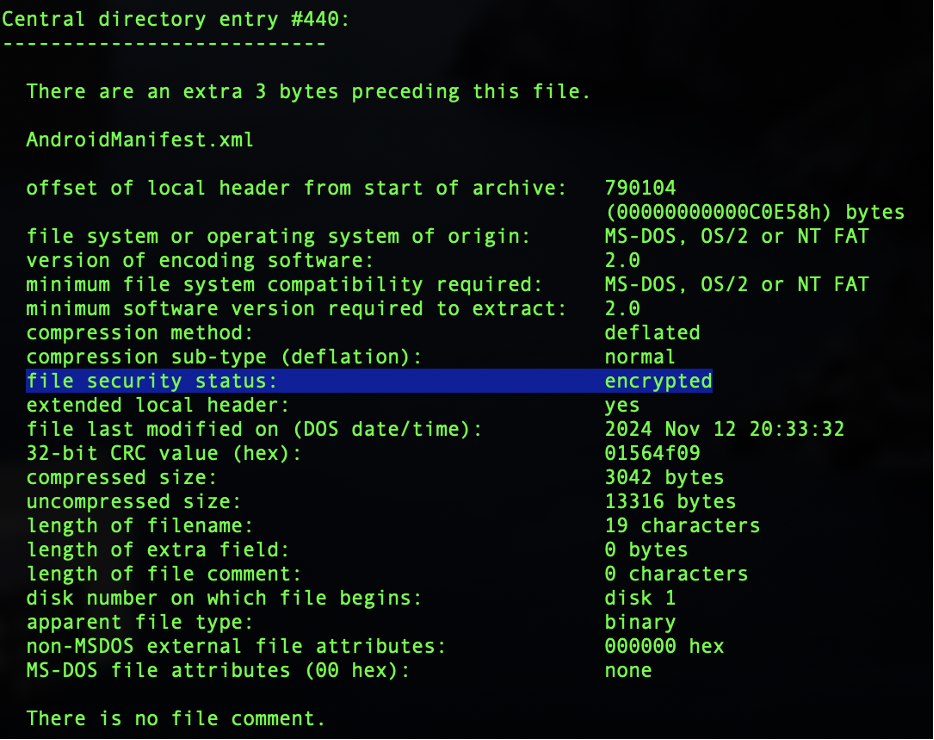This screenshot has height=740, width=934.
Task: Select CRC value '01564f09'
Action: [x=652, y=453]
